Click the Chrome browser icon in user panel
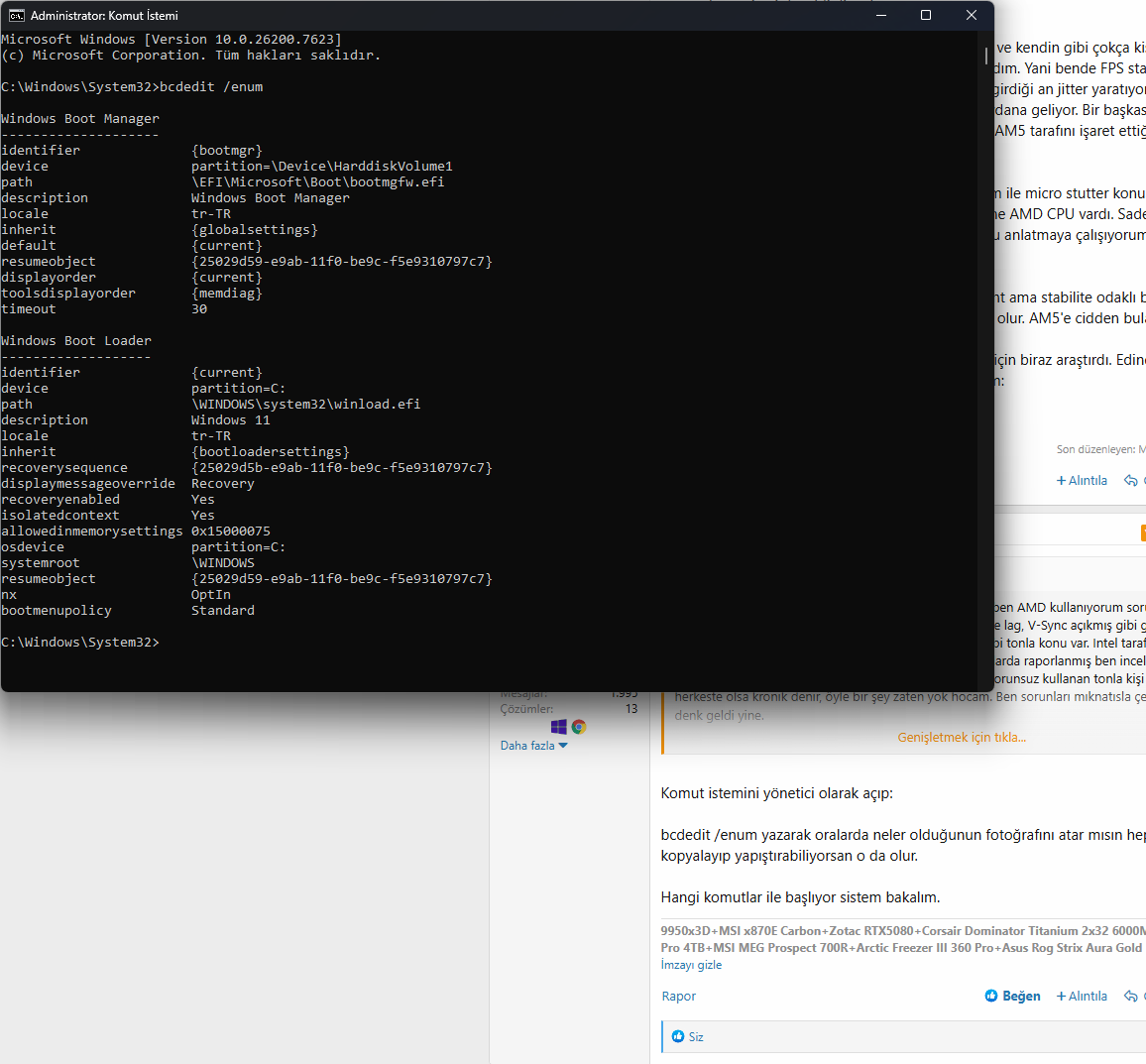 [x=579, y=726]
